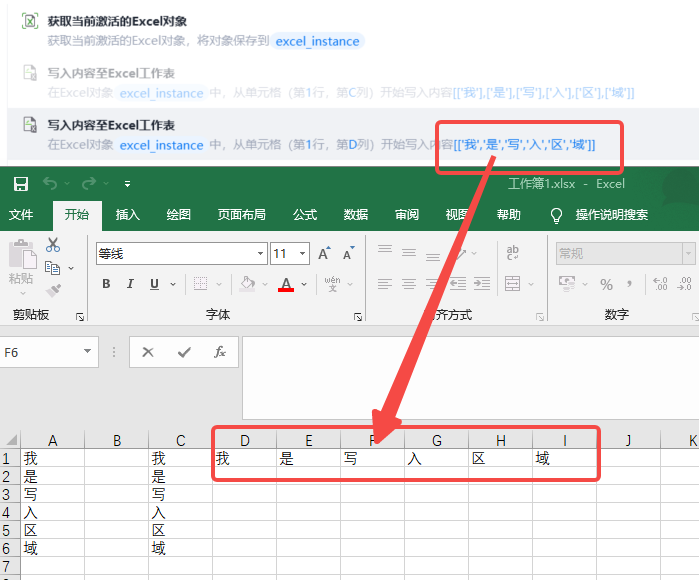Click the red font color button
Image resolution: width=699 pixels, height=580 pixels.
pos(287,284)
